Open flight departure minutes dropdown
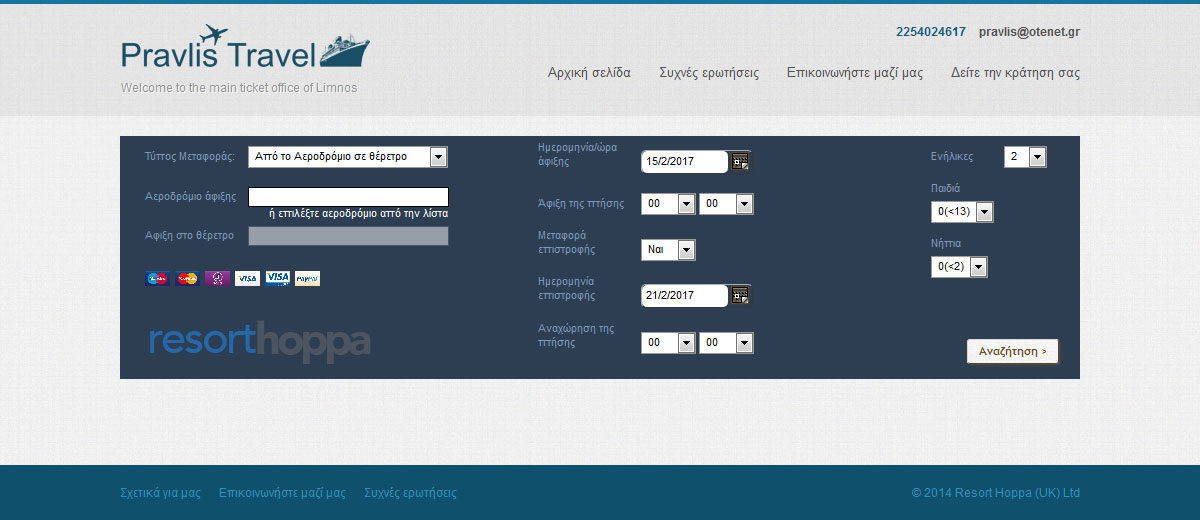This screenshot has height=520, width=1200. point(726,343)
